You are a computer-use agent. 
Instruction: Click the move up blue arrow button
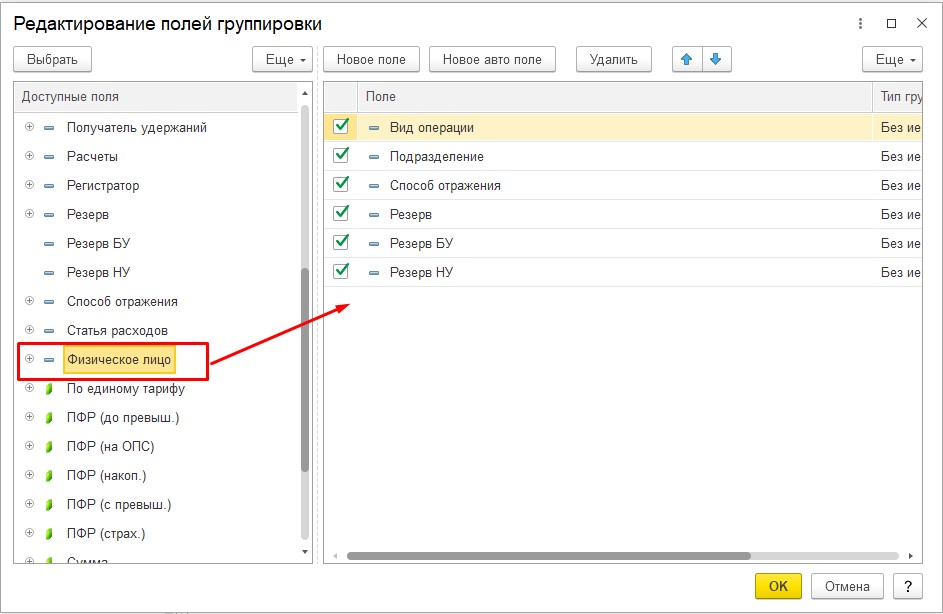pos(687,60)
